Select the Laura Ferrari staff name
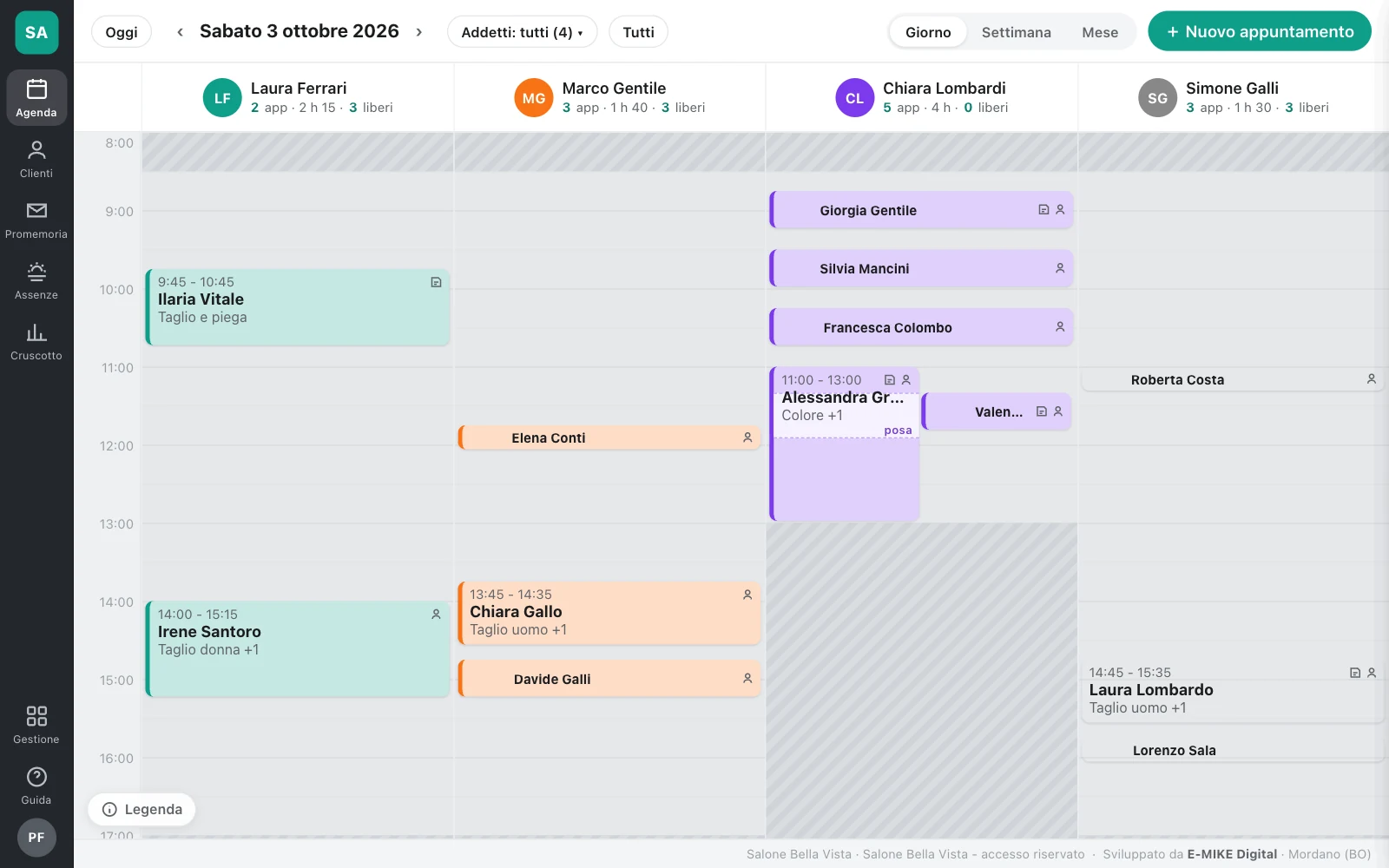1389x868 pixels. point(299,89)
